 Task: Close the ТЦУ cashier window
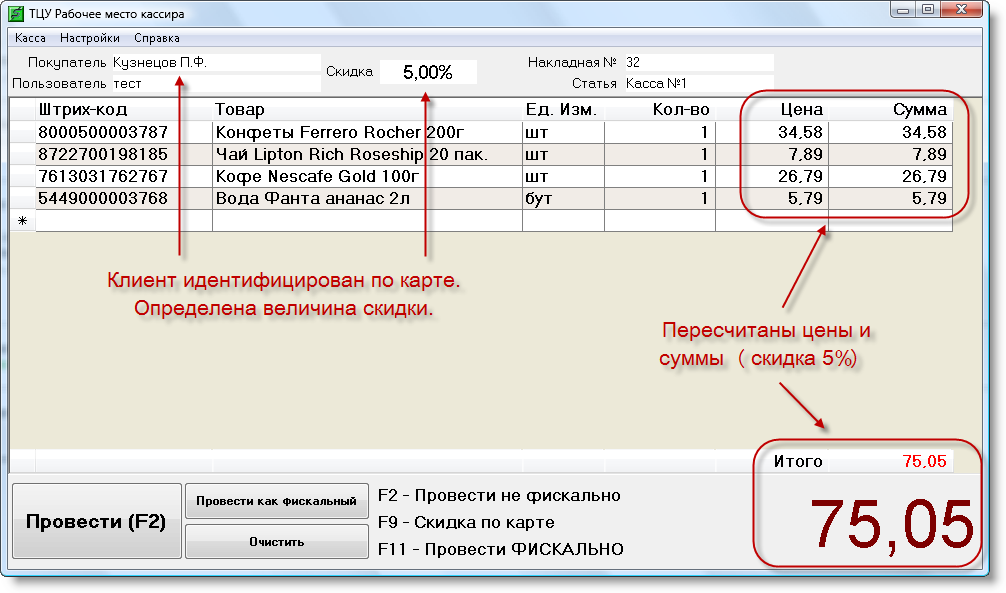point(961,10)
